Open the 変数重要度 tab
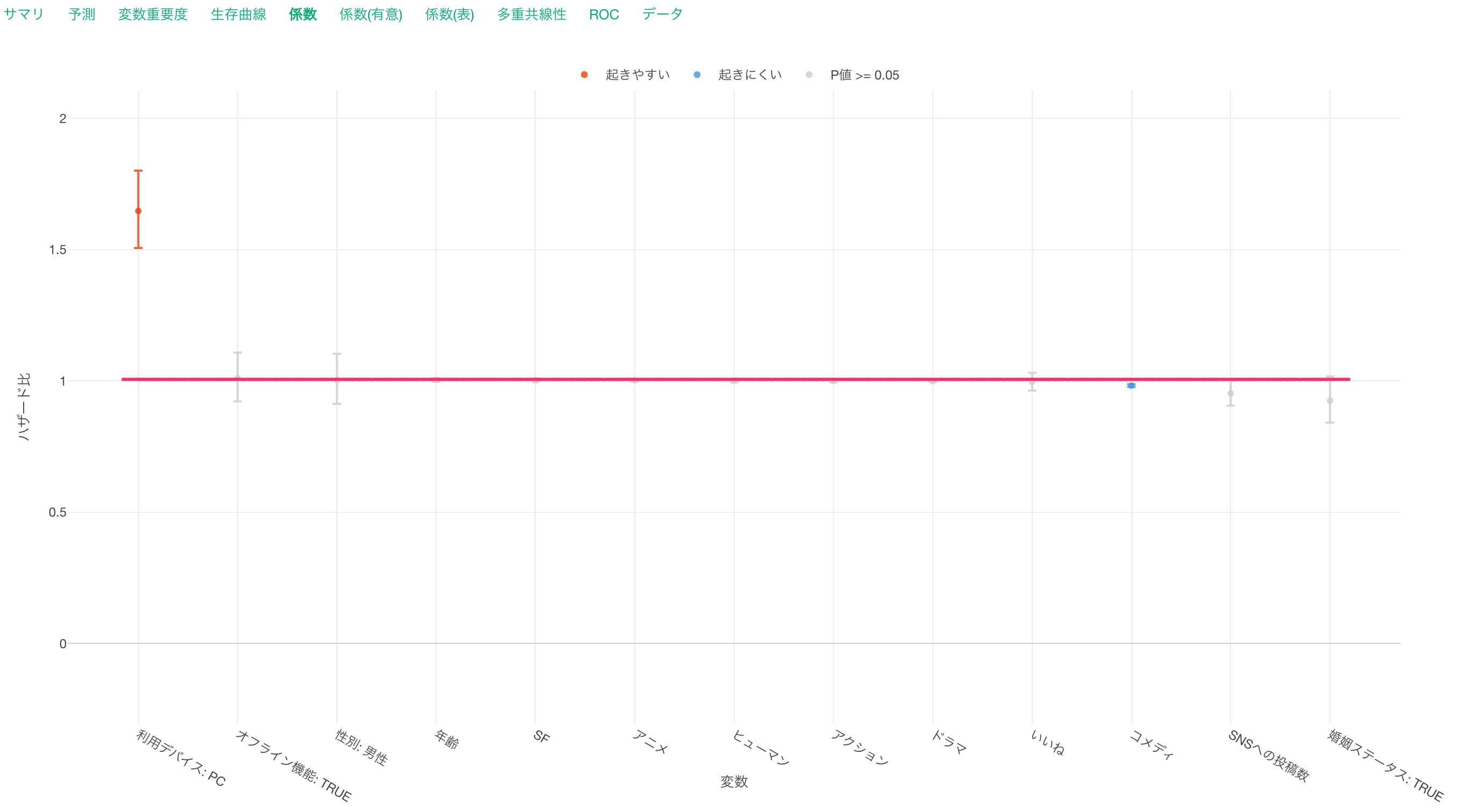This screenshot has width=1463, height=812. pyautogui.click(x=153, y=14)
